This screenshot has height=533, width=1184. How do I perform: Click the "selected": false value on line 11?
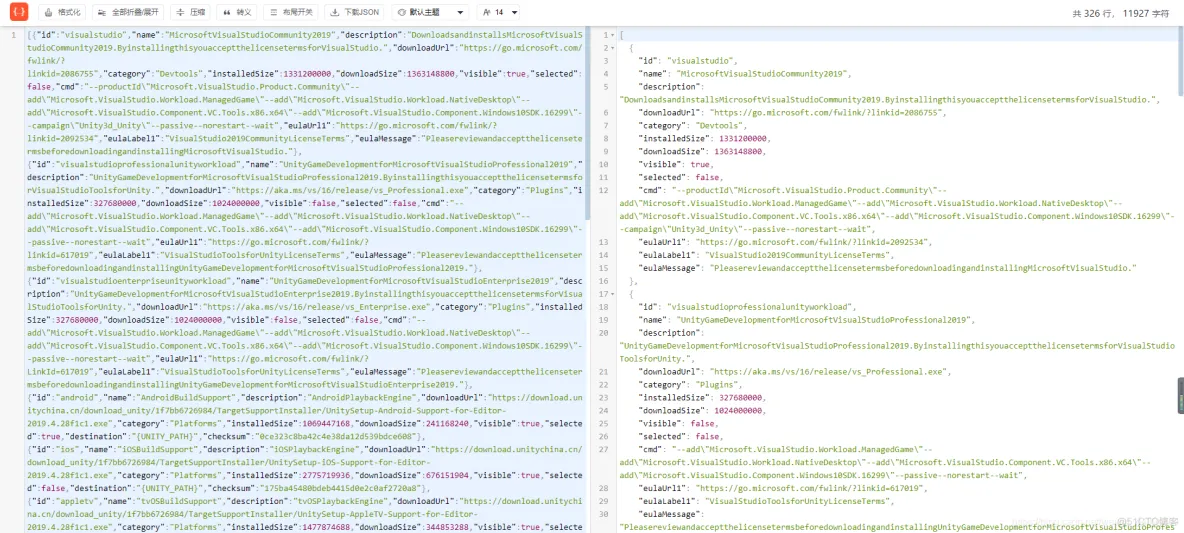(709, 177)
